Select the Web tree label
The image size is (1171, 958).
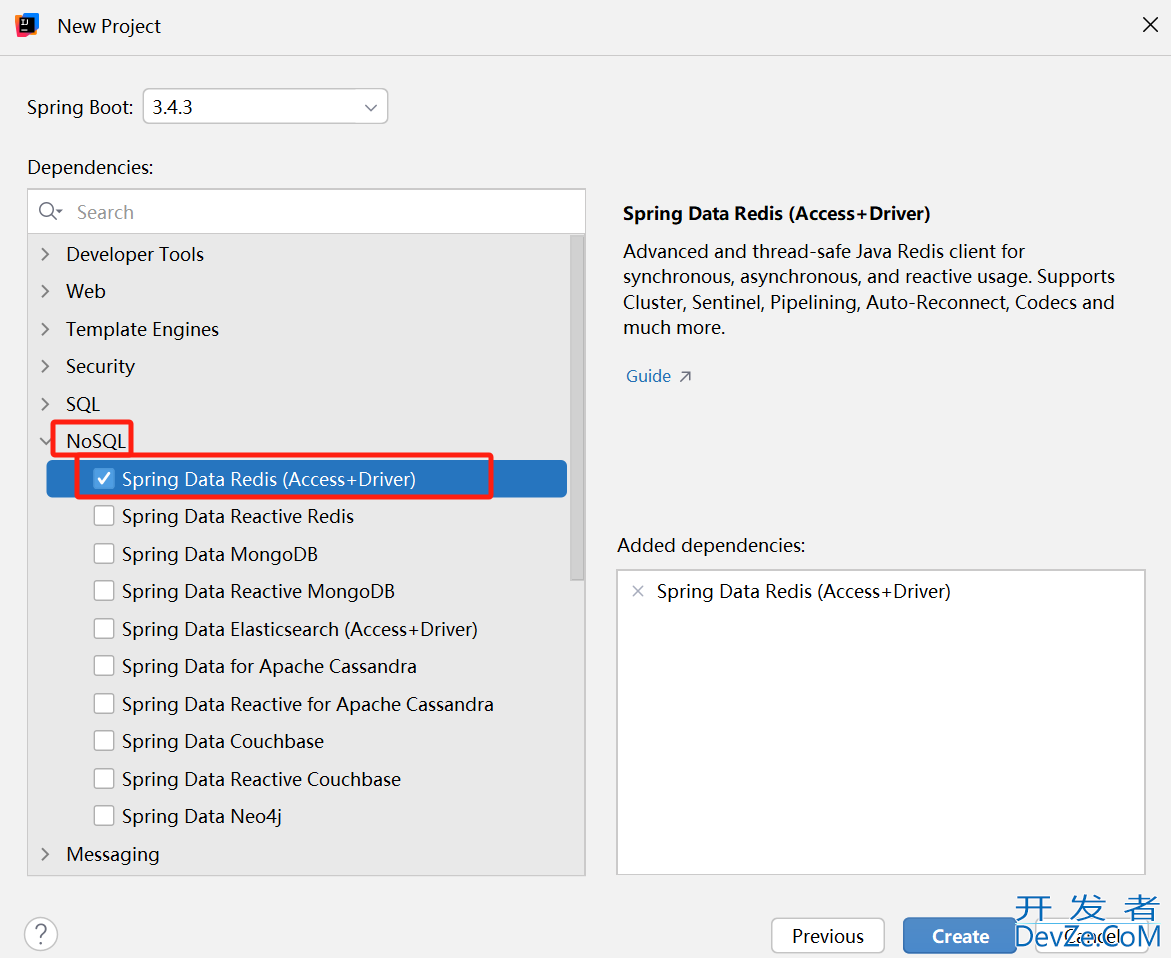(86, 291)
